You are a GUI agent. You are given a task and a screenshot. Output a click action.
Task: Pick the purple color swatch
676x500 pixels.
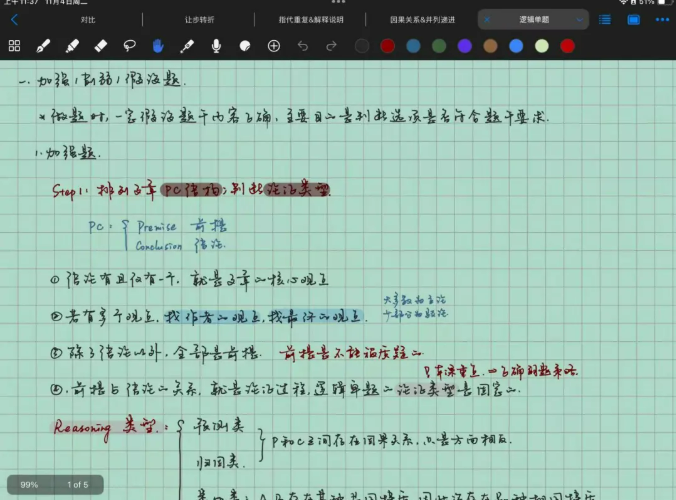[464, 46]
